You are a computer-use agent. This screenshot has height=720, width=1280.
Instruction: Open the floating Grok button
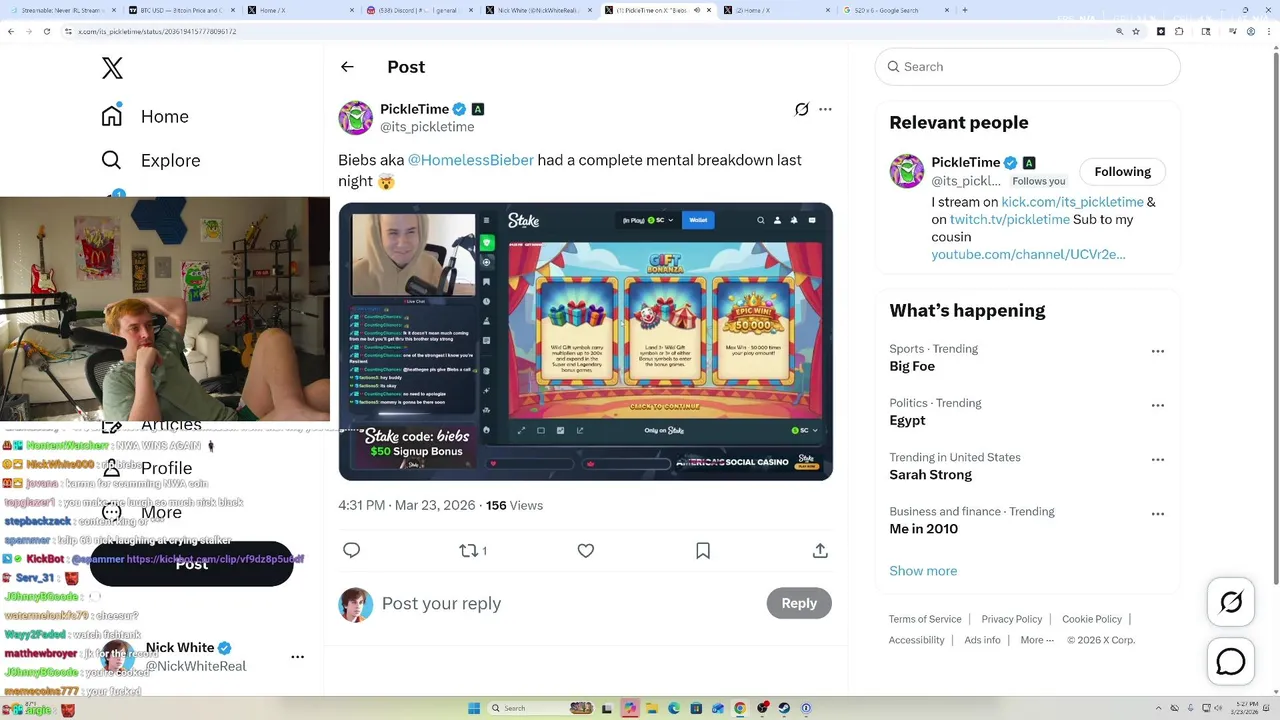coord(1231,602)
